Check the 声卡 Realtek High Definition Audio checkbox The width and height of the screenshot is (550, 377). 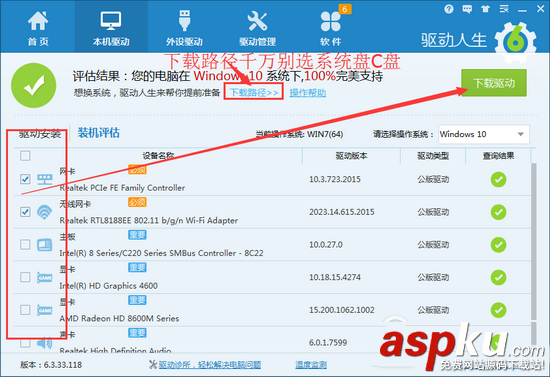click(25, 343)
